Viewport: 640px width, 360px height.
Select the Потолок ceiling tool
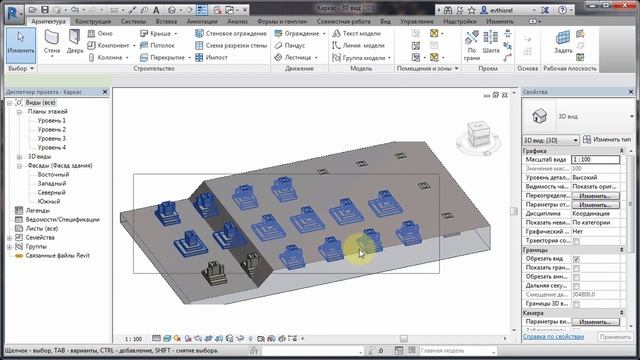point(158,45)
